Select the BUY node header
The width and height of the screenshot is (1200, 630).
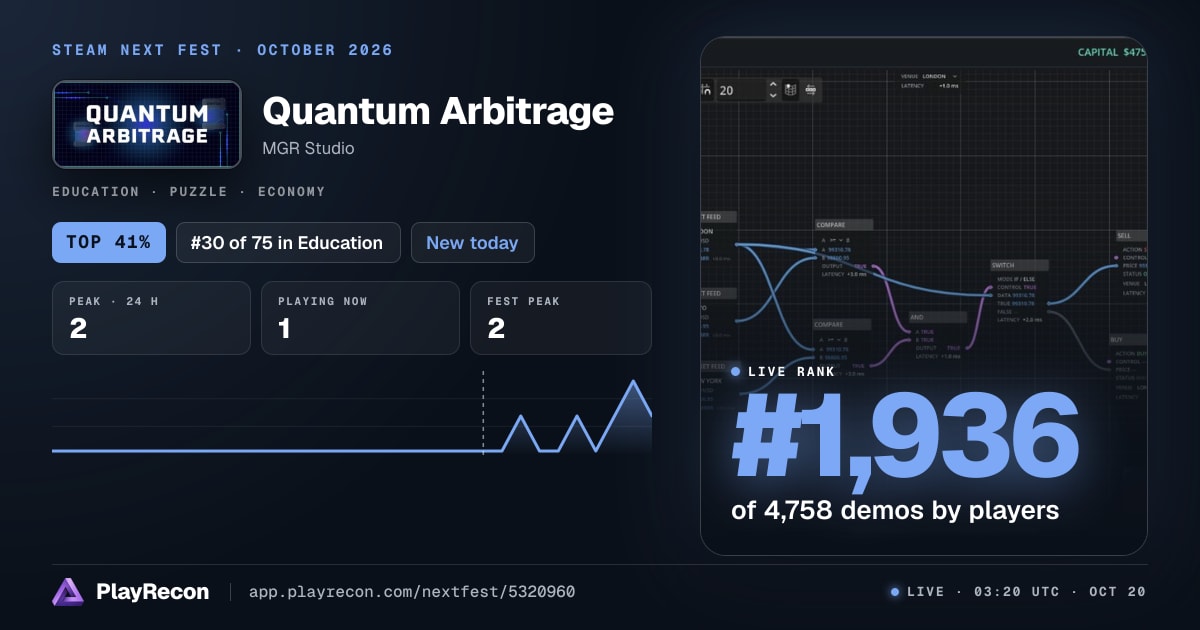point(1128,339)
